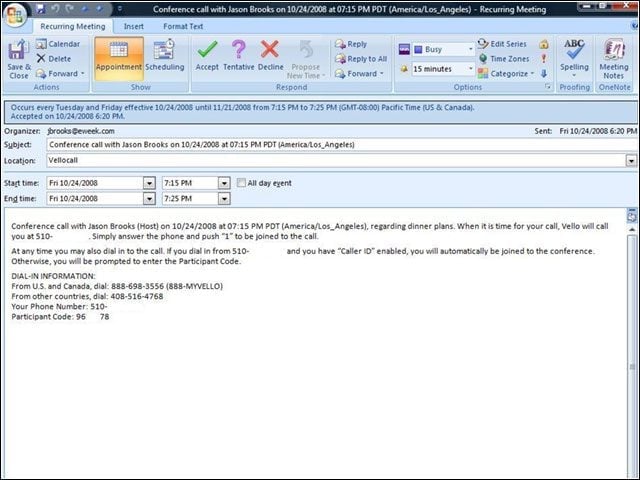Image resolution: width=640 pixels, height=480 pixels.
Task: Mark meeting as Tentative
Action: pyautogui.click(x=239, y=56)
